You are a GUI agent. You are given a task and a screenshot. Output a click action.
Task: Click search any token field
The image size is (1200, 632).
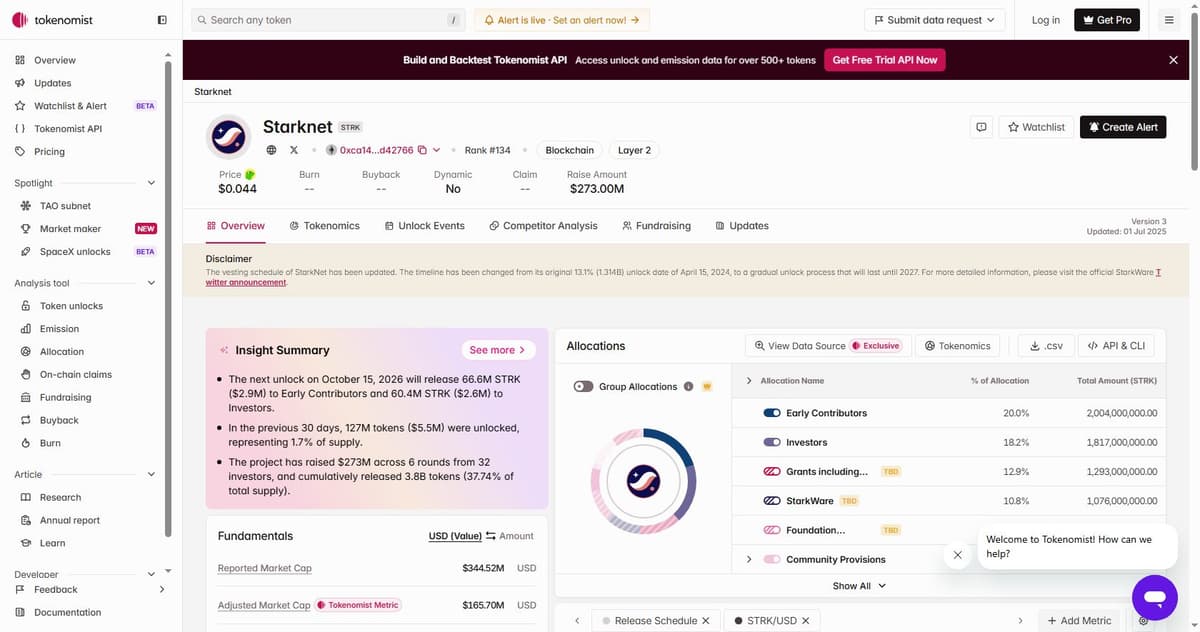coord(328,20)
